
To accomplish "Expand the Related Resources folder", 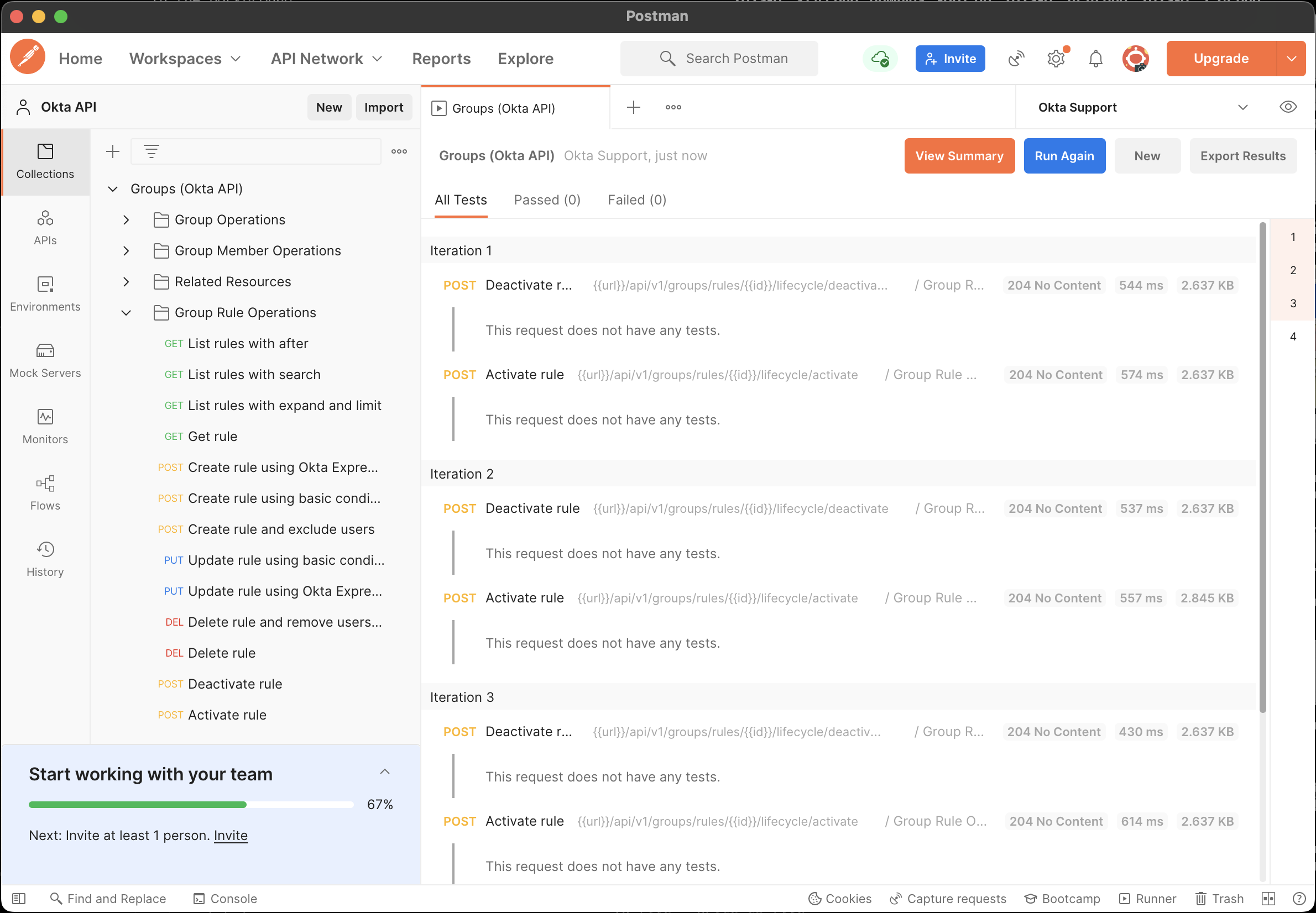I will click(127, 281).
